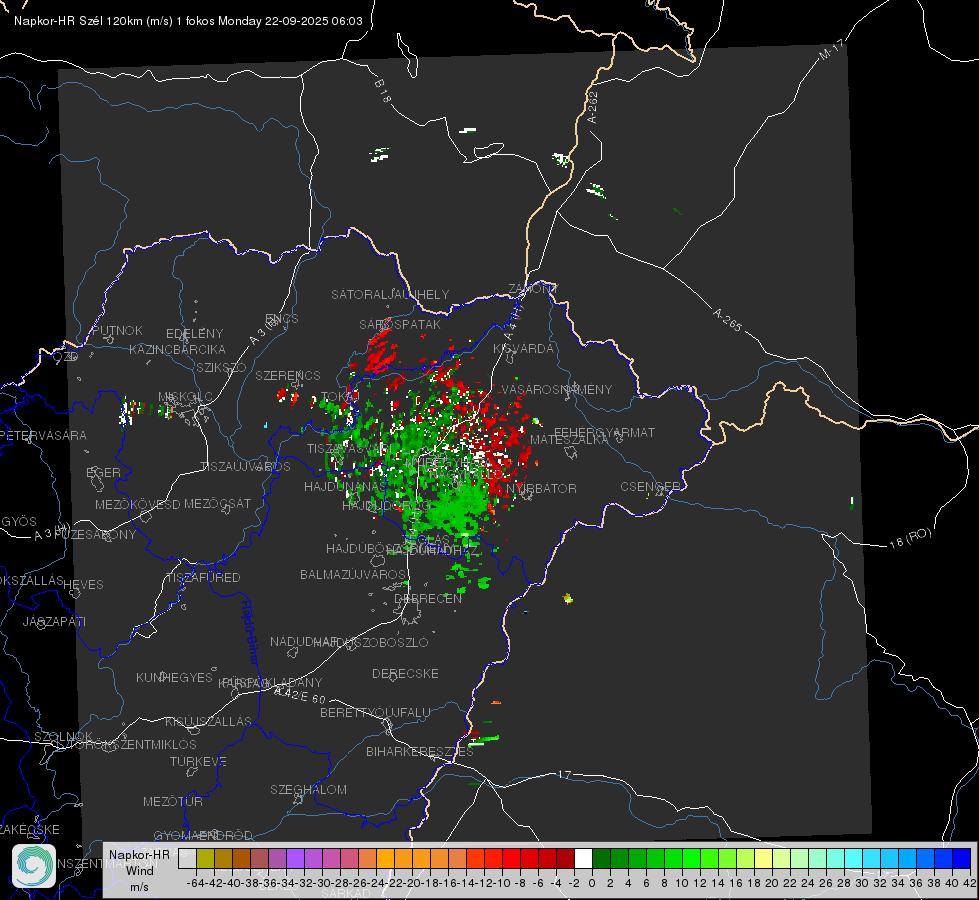Select the dark red -4 to -2 swatch
Viewport: 979px width, 900px height.
(x=565, y=858)
